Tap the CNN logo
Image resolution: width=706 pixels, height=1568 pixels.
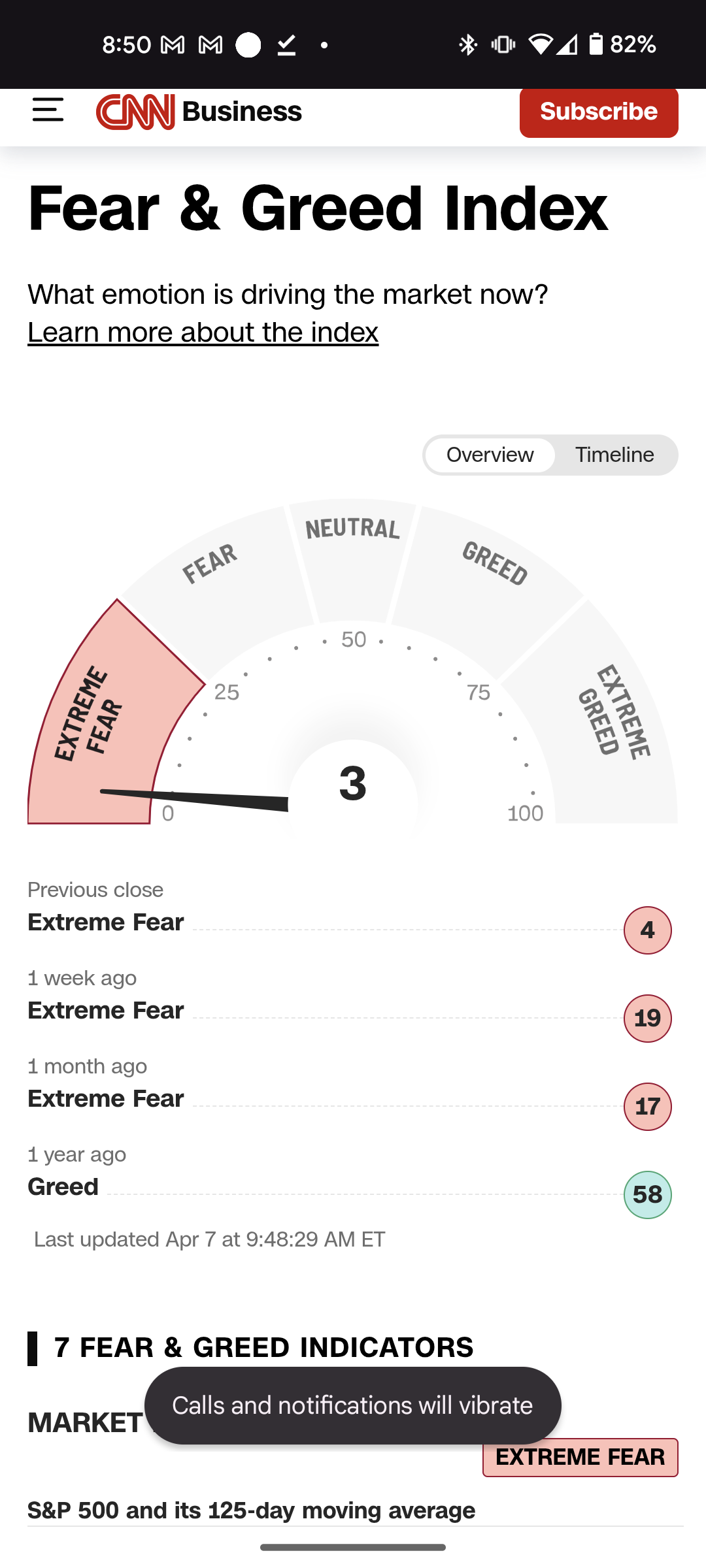coord(135,112)
